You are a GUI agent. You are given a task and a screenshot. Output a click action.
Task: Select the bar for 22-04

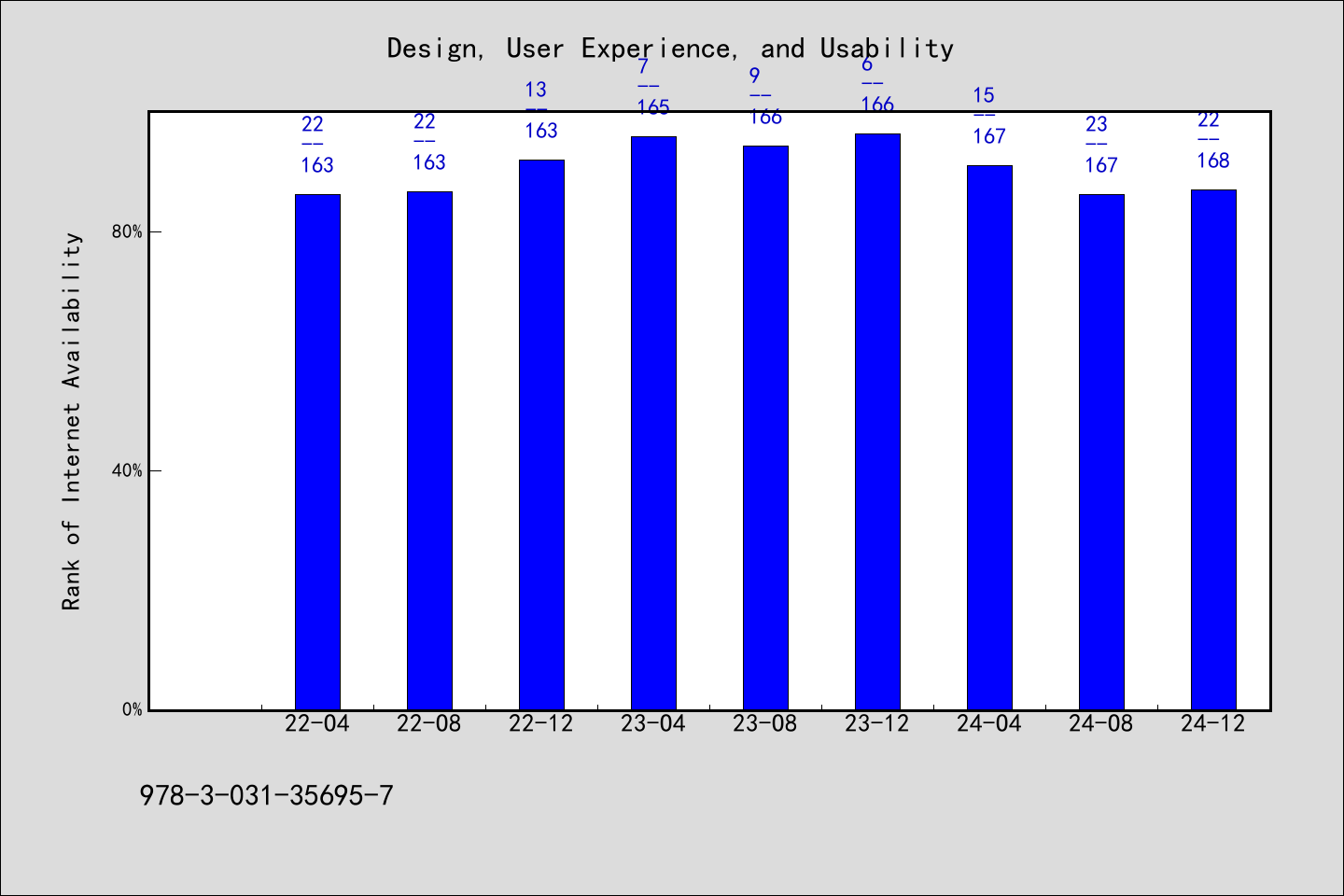[317, 452]
